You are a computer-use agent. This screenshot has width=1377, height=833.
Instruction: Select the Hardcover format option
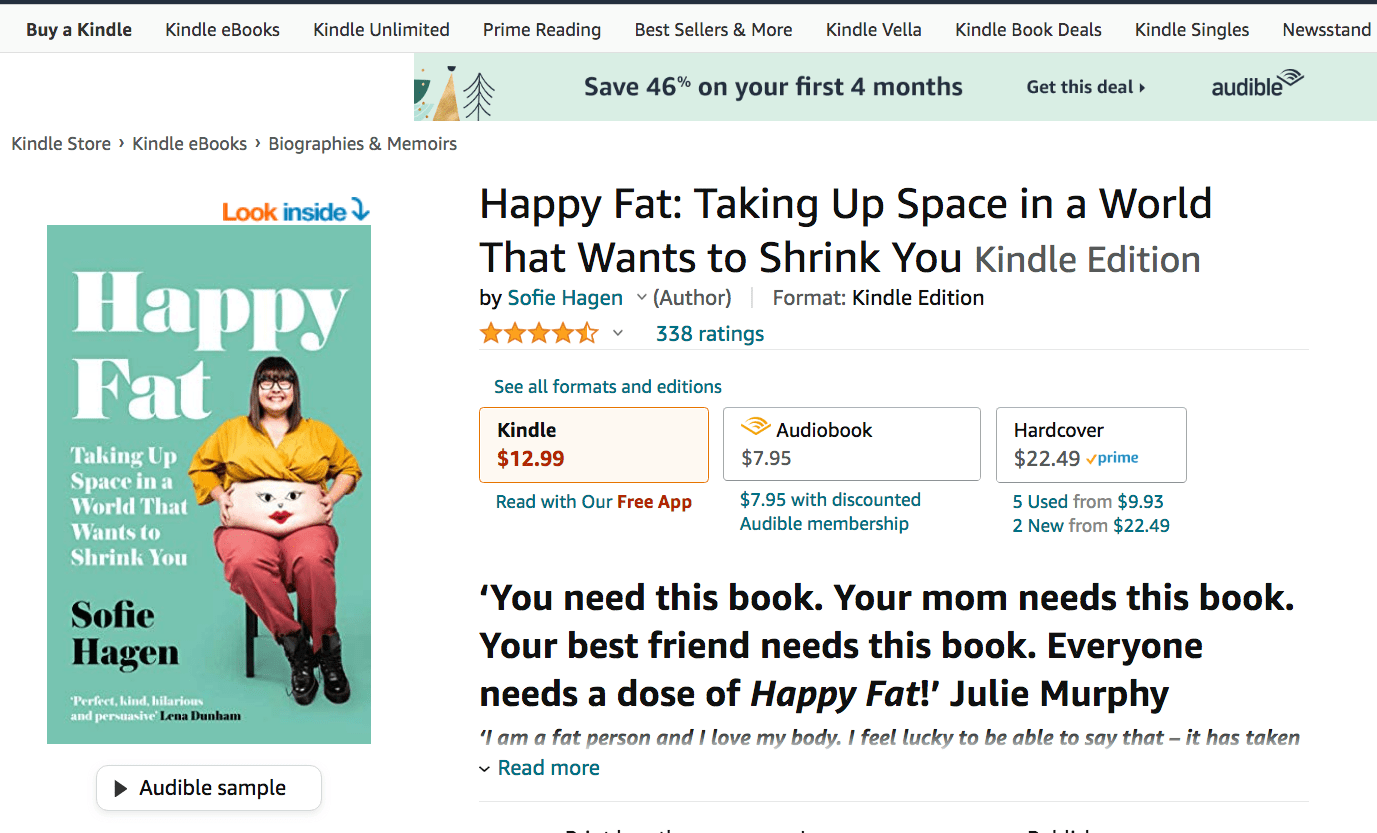1091,444
